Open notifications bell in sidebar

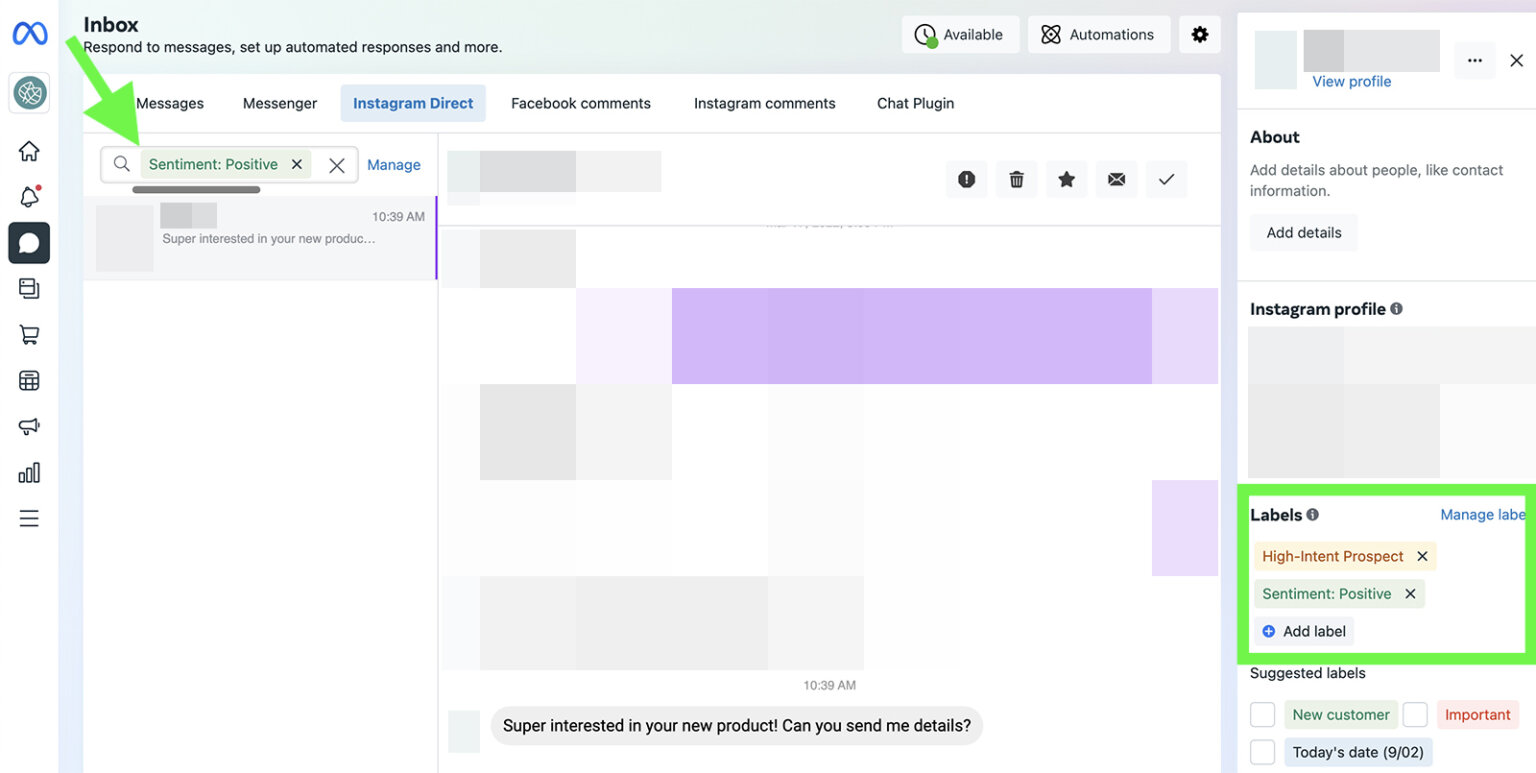(29, 197)
